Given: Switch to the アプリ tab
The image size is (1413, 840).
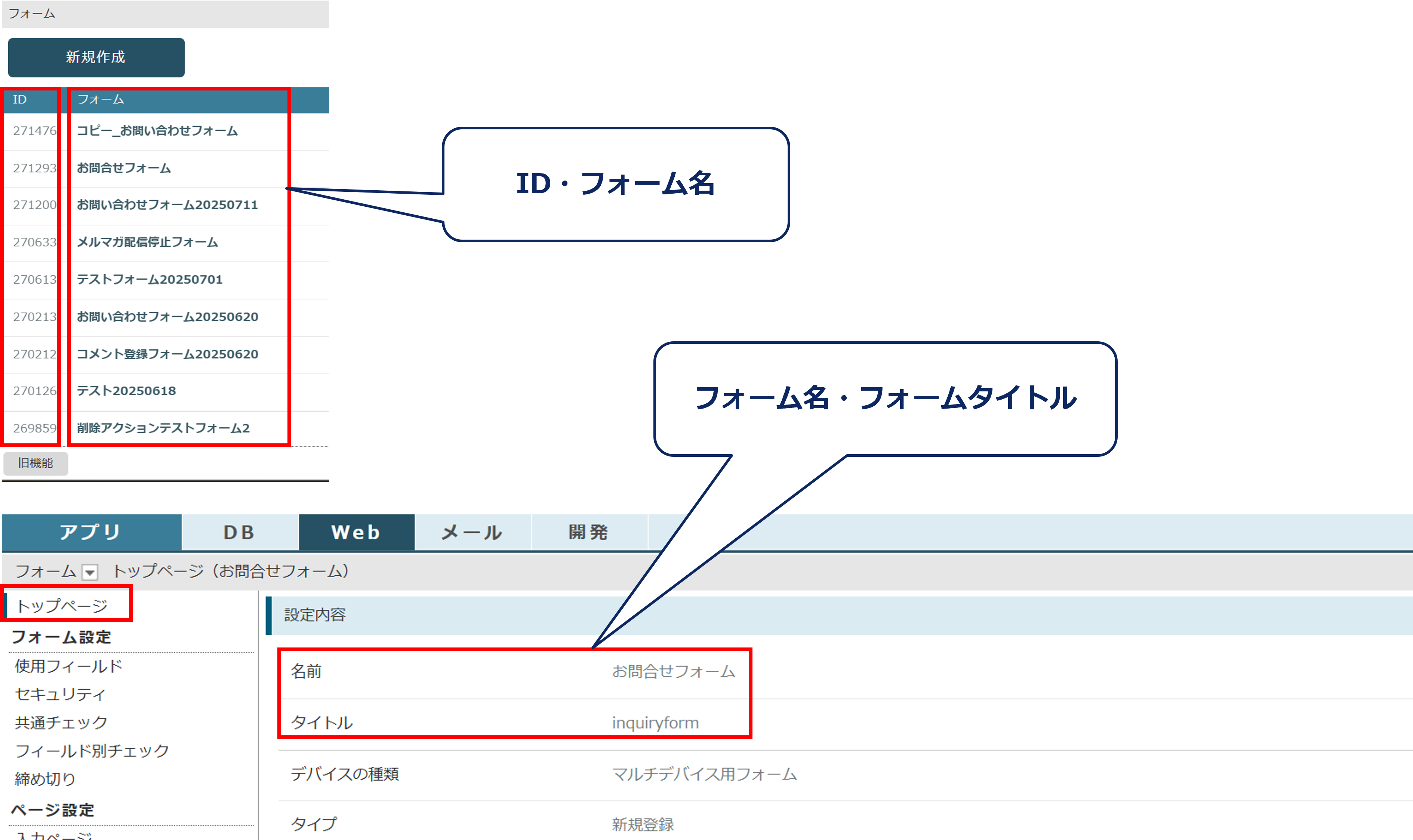Looking at the screenshot, I should (92, 532).
